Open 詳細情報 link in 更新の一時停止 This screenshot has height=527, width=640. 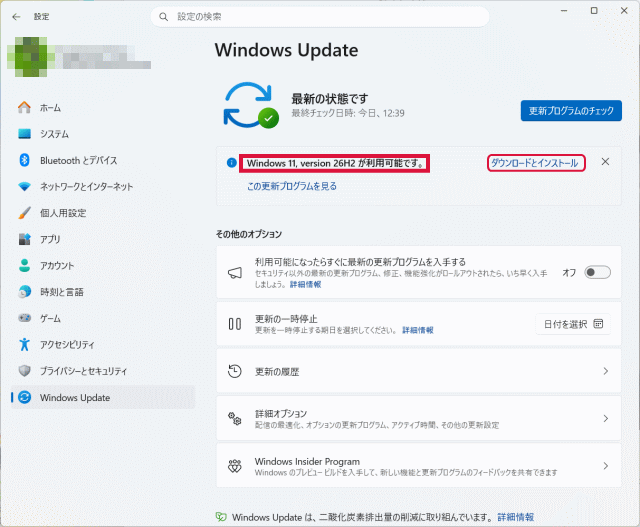(418, 330)
